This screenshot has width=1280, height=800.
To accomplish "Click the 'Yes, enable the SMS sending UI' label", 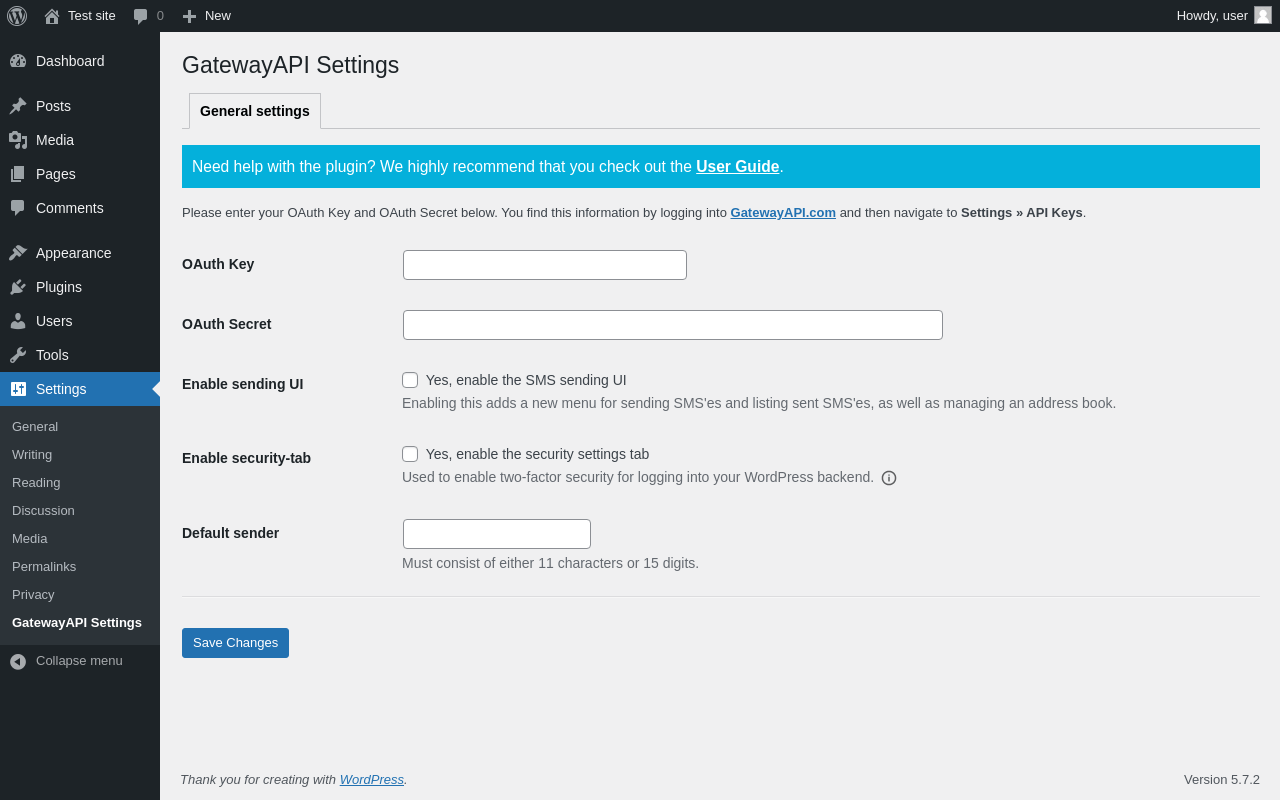I will coord(526,380).
